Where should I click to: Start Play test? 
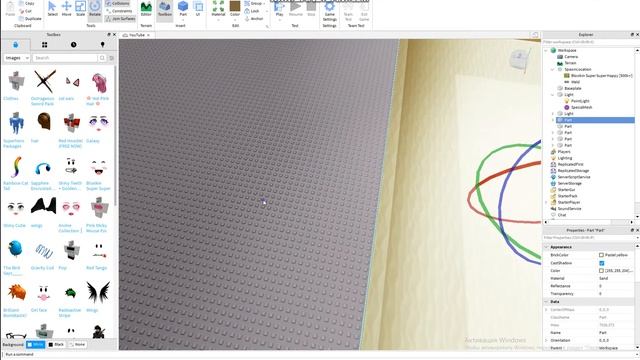pos(279,9)
